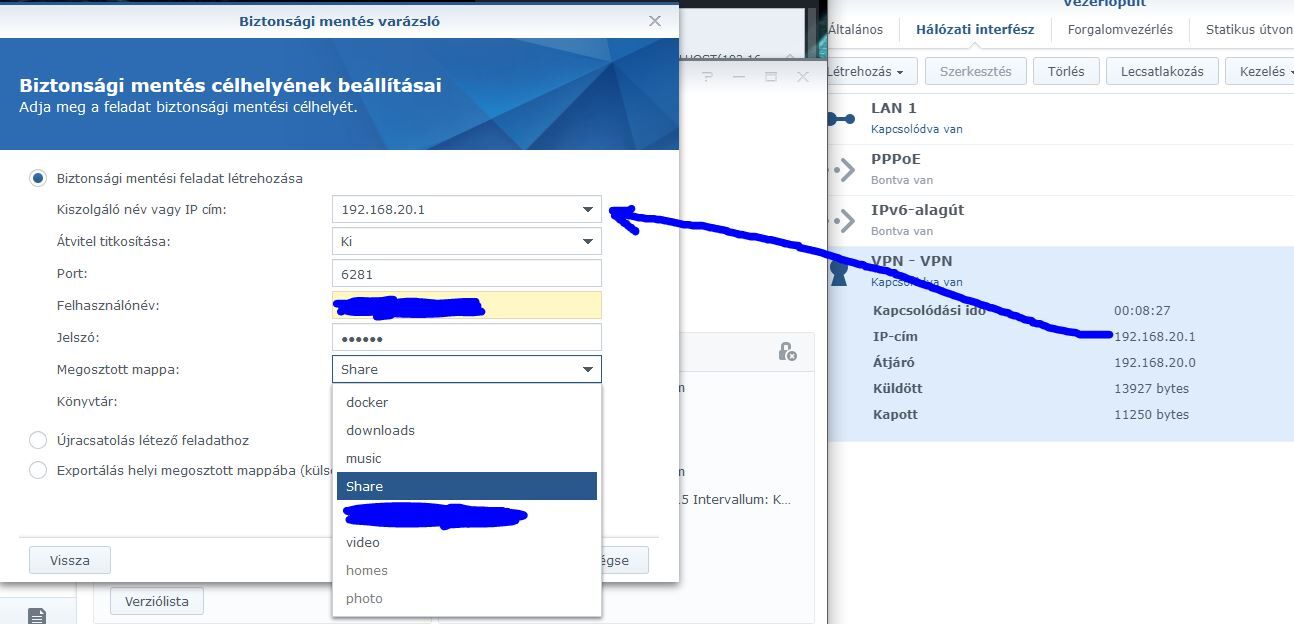The image size is (1294, 624).
Task: Open the 'Átvitel titkosítása' dropdown
Action: [588, 242]
